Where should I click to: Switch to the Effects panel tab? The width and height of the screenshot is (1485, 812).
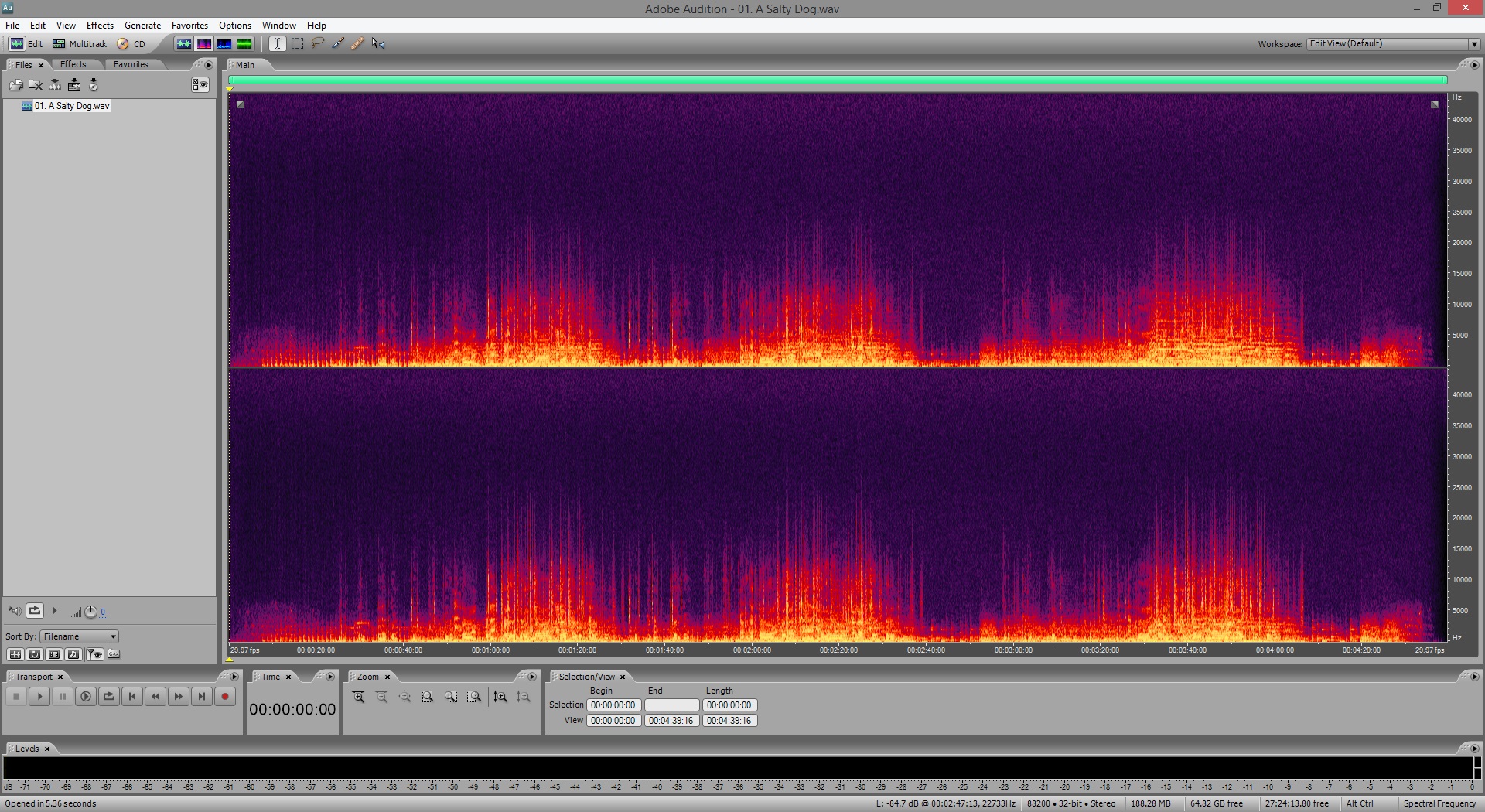click(x=73, y=64)
